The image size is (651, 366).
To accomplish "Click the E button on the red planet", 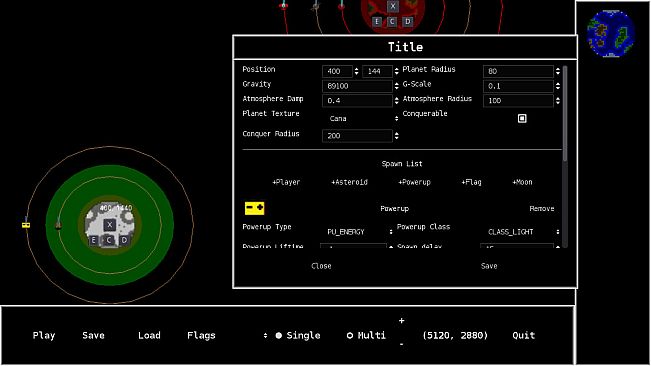I will click(377, 21).
